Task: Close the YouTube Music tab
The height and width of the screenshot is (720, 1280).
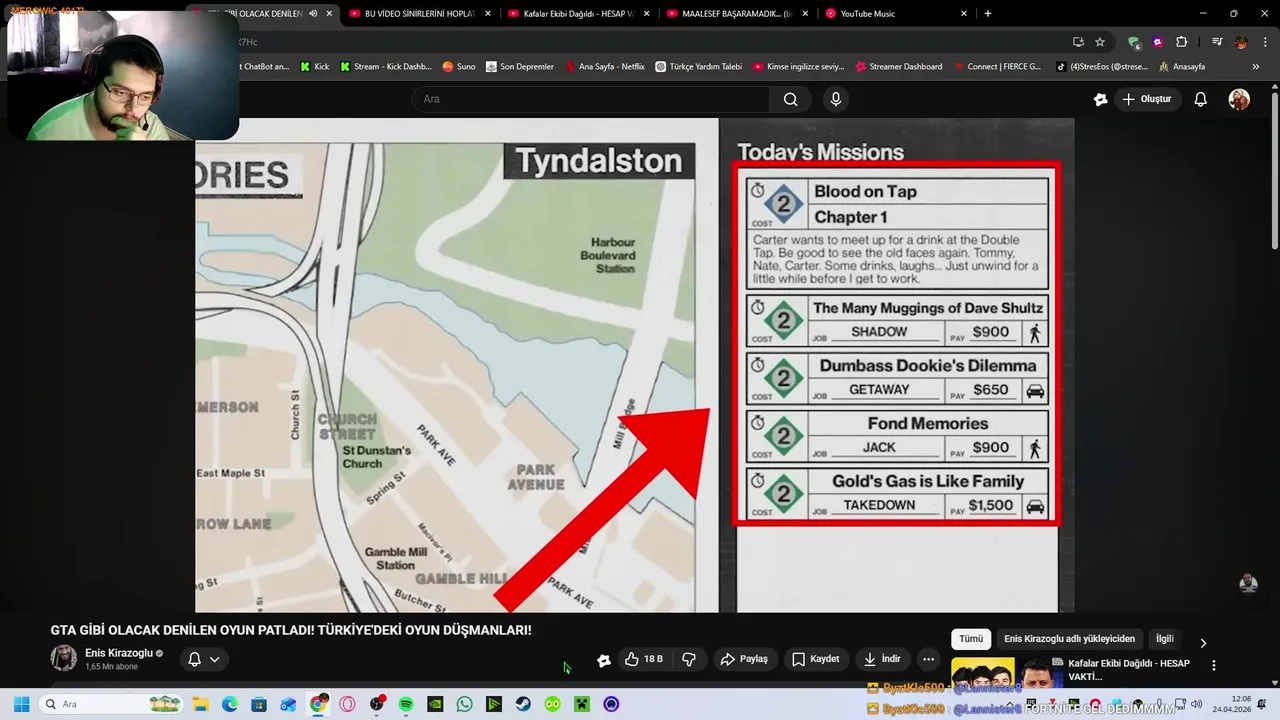Action: pyautogui.click(x=964, y=14)
